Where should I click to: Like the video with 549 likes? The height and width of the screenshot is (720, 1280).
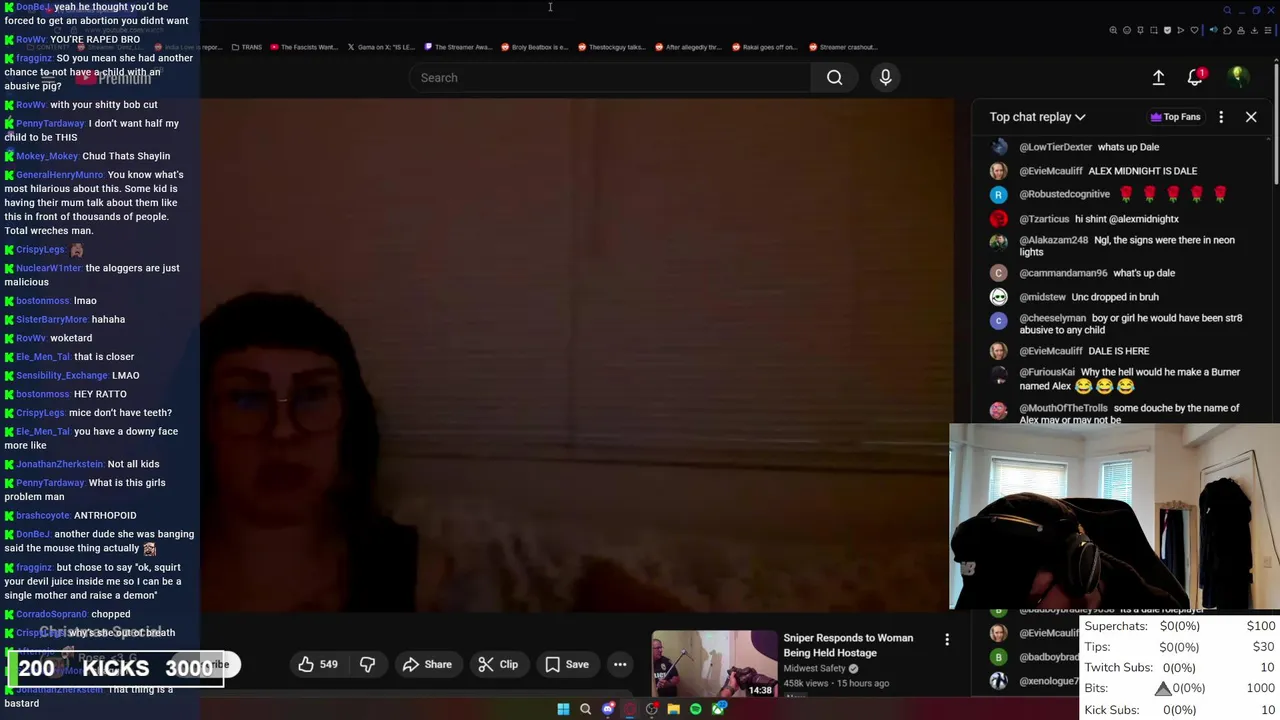317,664
